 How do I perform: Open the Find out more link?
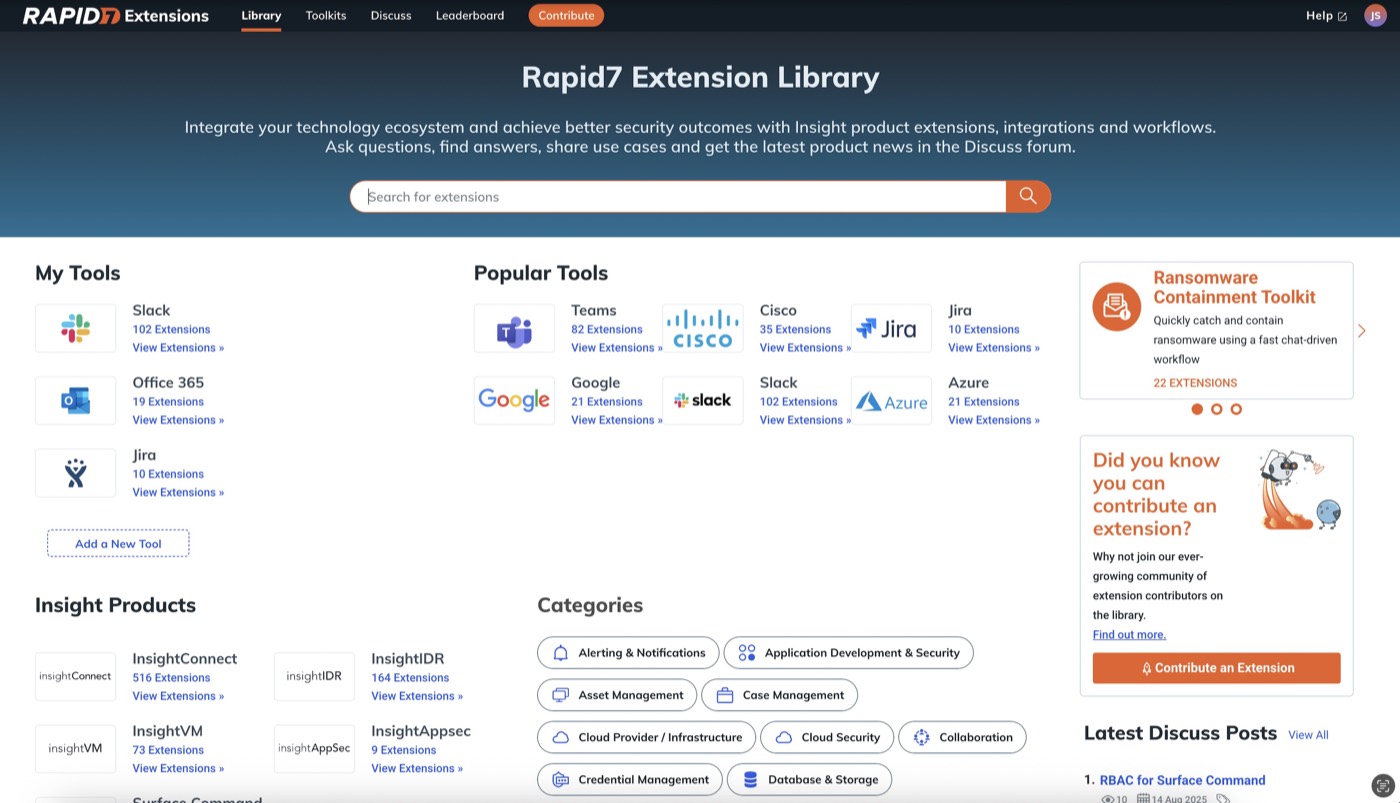click(1129, 634)
